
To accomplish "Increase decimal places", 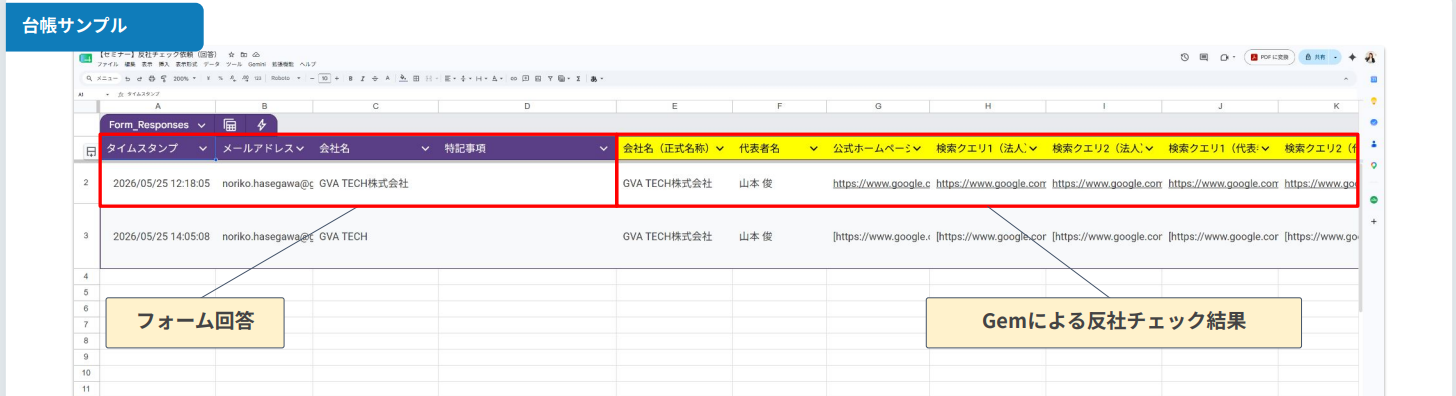I will (x=245, y=78).
